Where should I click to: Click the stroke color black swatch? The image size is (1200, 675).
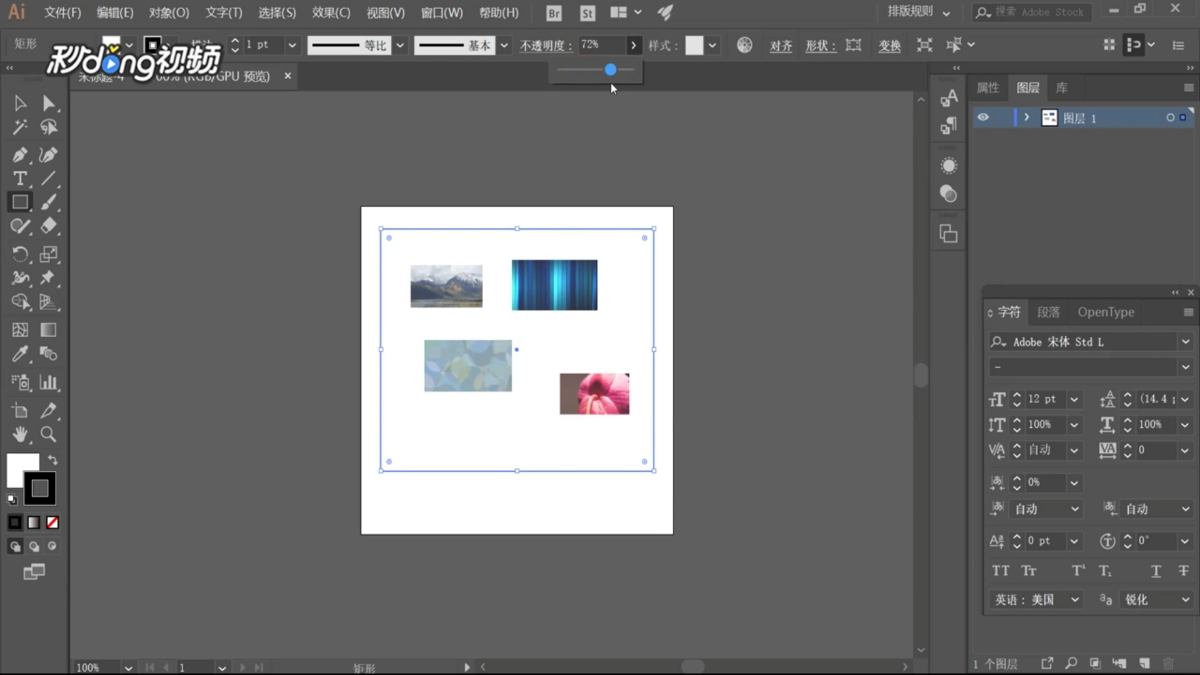(x=39, y=488)
